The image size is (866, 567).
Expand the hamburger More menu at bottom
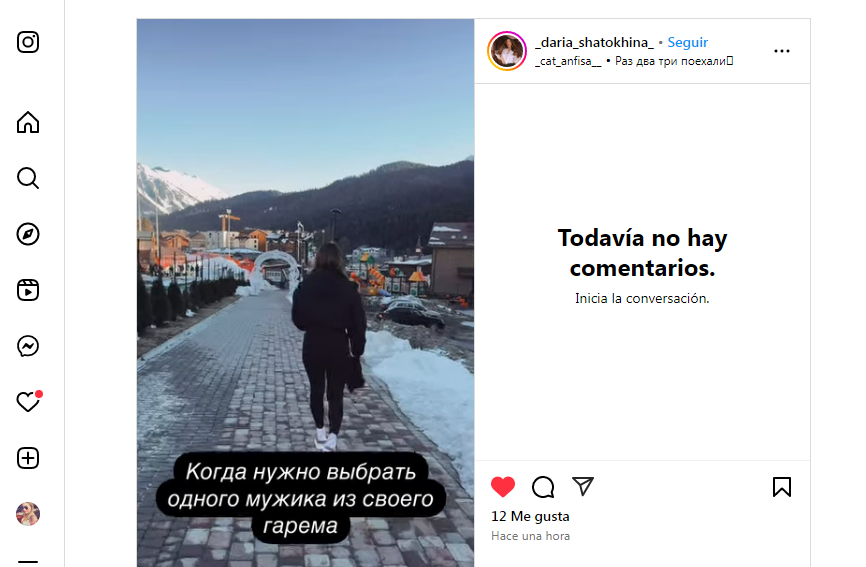point(28,561)
